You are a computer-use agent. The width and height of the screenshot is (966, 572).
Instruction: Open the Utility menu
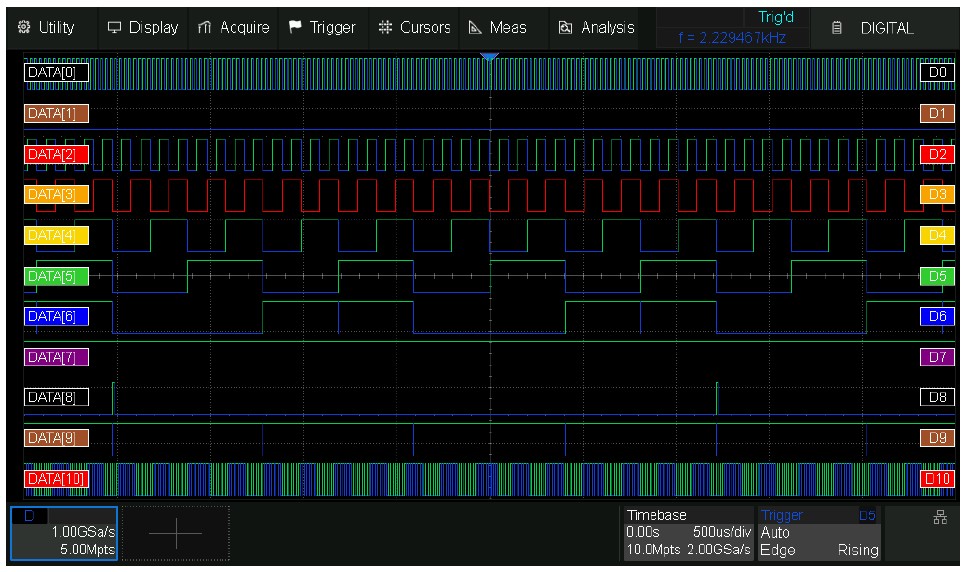48,28
